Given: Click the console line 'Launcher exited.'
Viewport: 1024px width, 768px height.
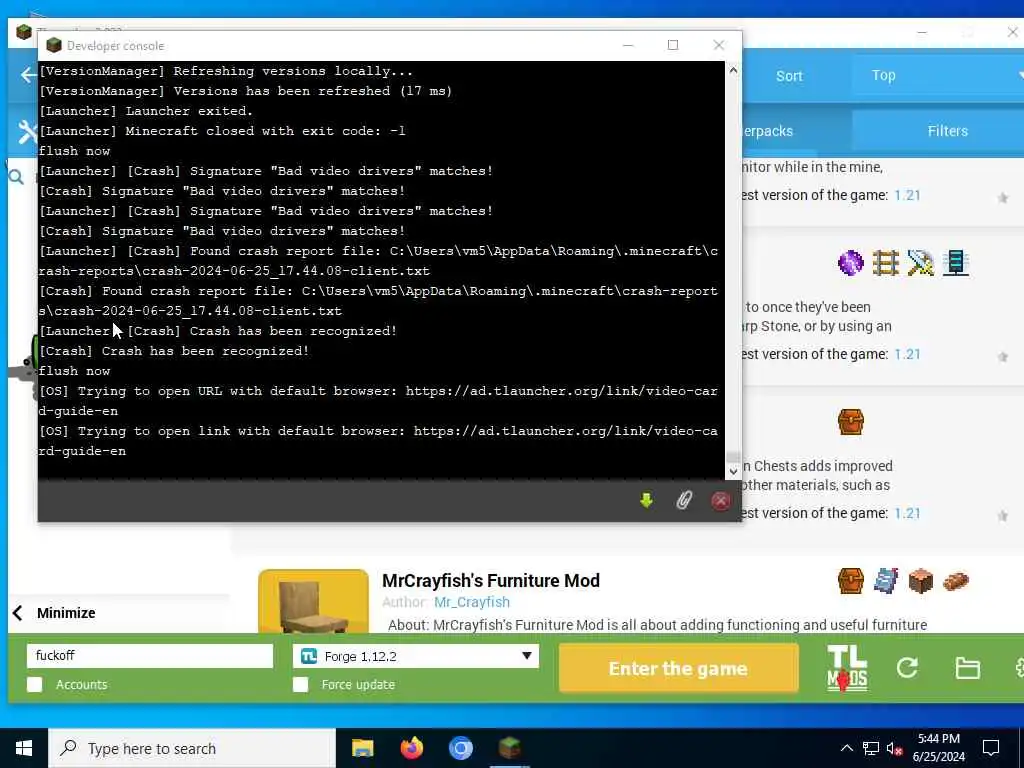Looking at the screenshot, I should click(x=189, y=111).
